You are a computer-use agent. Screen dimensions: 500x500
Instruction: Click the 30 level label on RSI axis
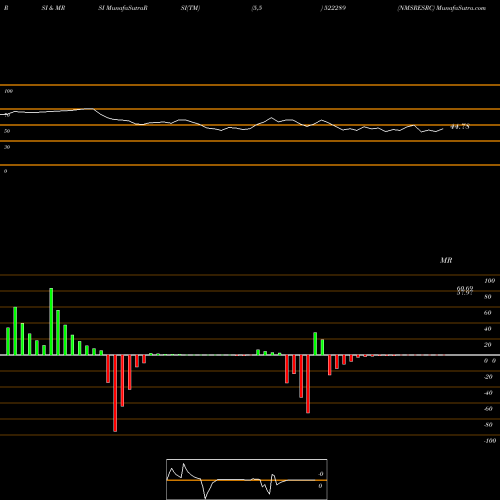(x=7, y=147)
